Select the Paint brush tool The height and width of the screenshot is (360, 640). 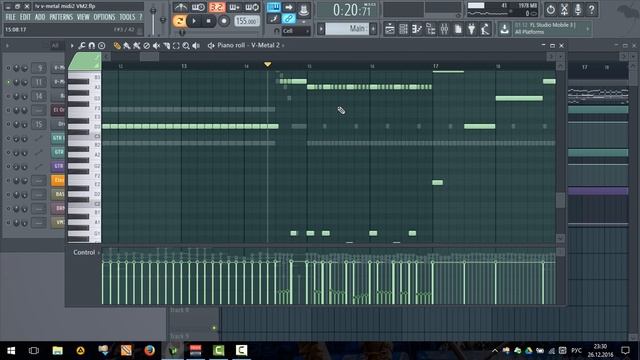[127, 46]
